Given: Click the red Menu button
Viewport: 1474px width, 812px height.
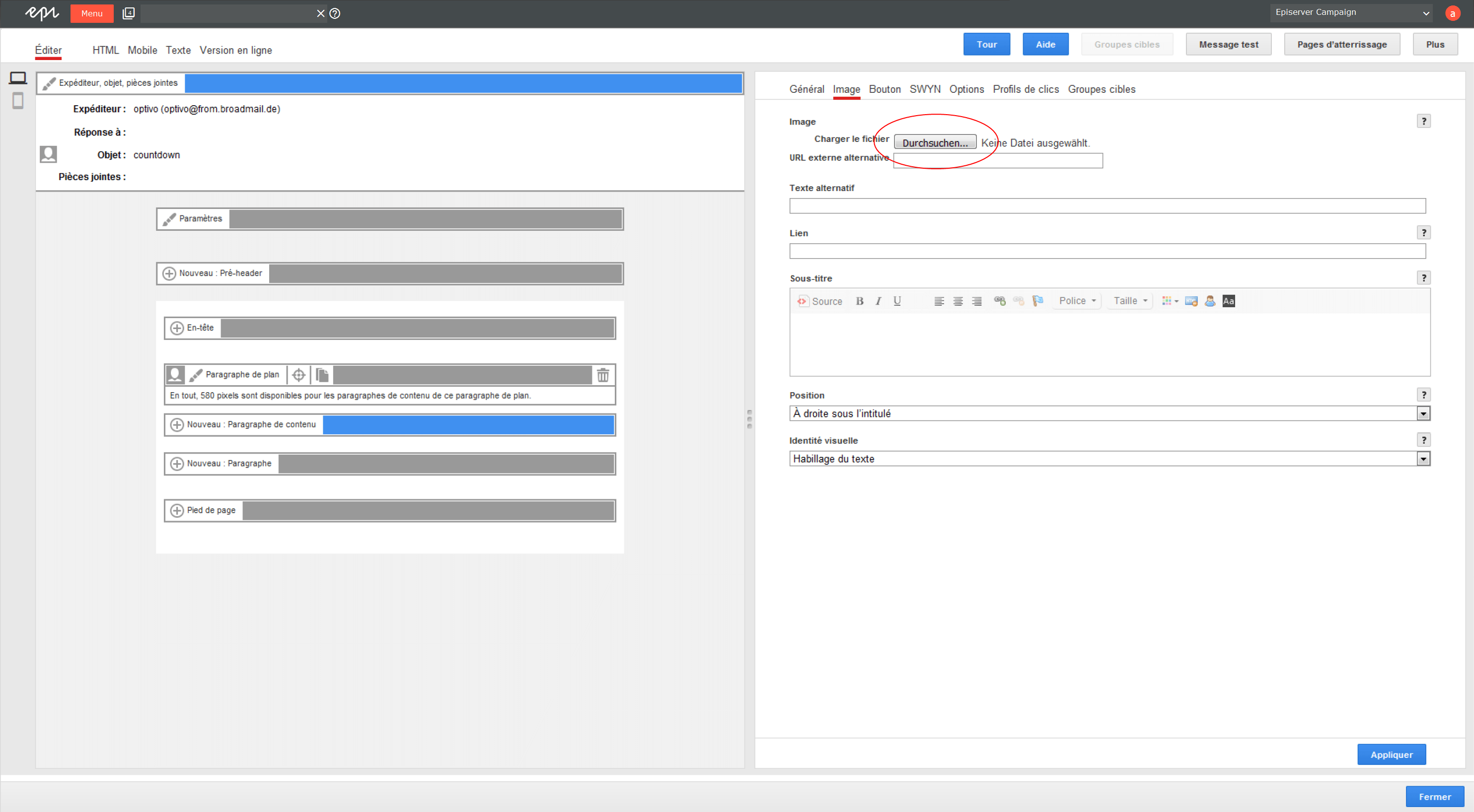Looking at the screenshot, I should click(x=91, y=13).
